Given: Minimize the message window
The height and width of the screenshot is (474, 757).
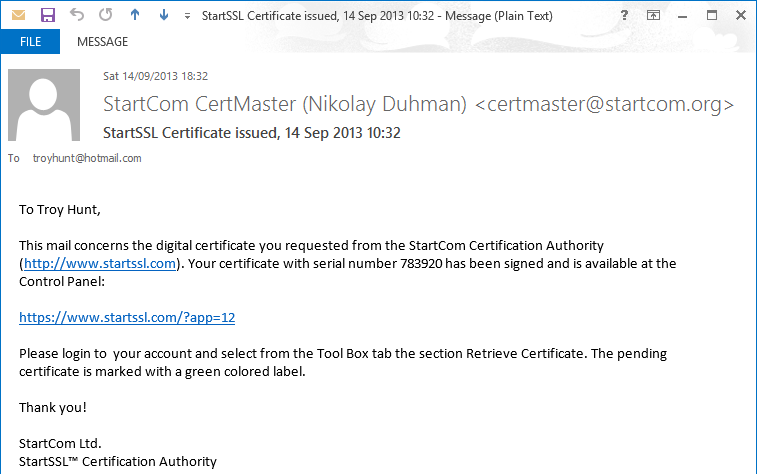Looking at the screenshot, I should click(x=682, y=16).
